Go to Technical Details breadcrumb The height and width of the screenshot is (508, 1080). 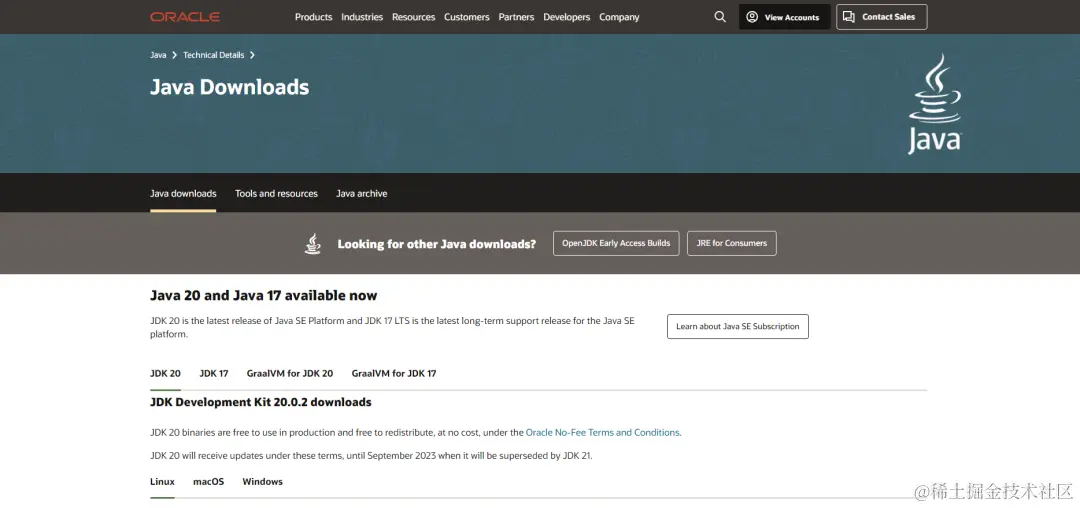(214, 55)
